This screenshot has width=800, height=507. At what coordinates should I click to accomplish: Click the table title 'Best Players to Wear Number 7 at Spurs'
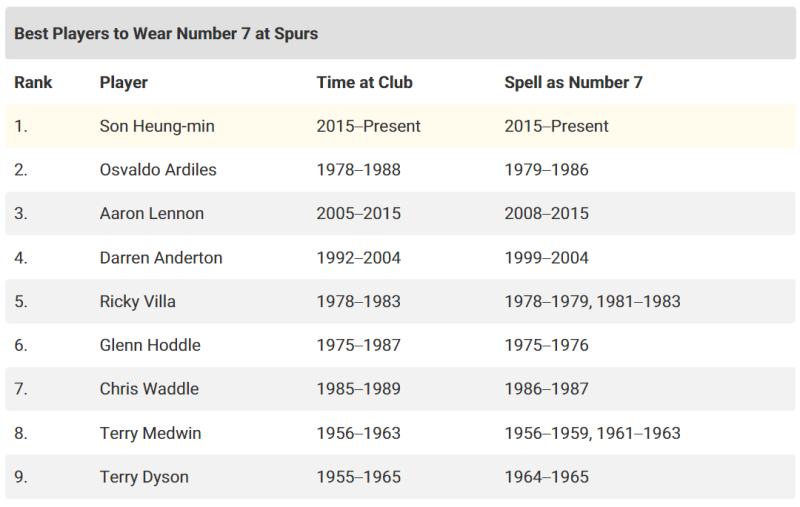(166, 33)
